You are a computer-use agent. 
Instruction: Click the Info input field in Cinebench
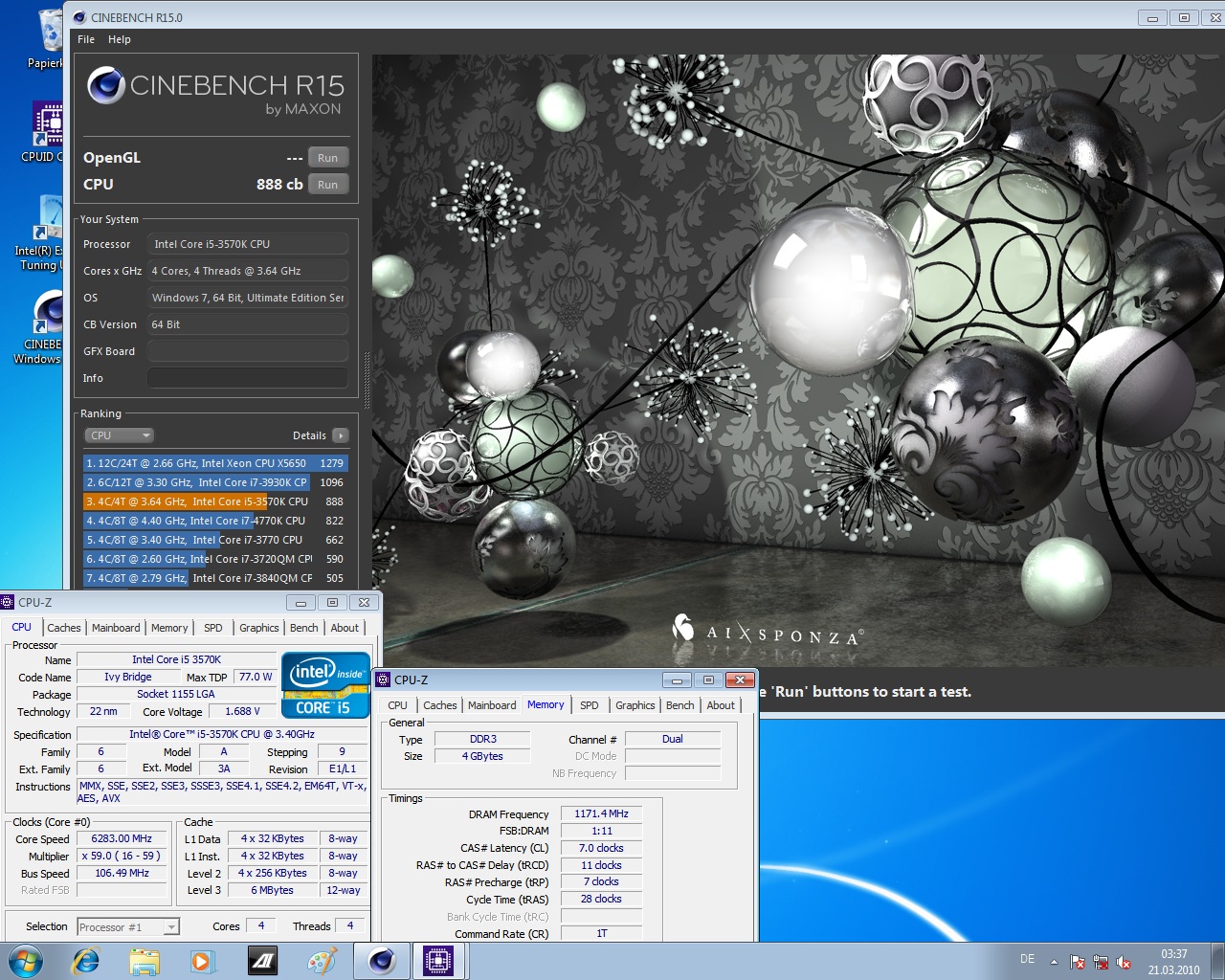tap(248, 378)
